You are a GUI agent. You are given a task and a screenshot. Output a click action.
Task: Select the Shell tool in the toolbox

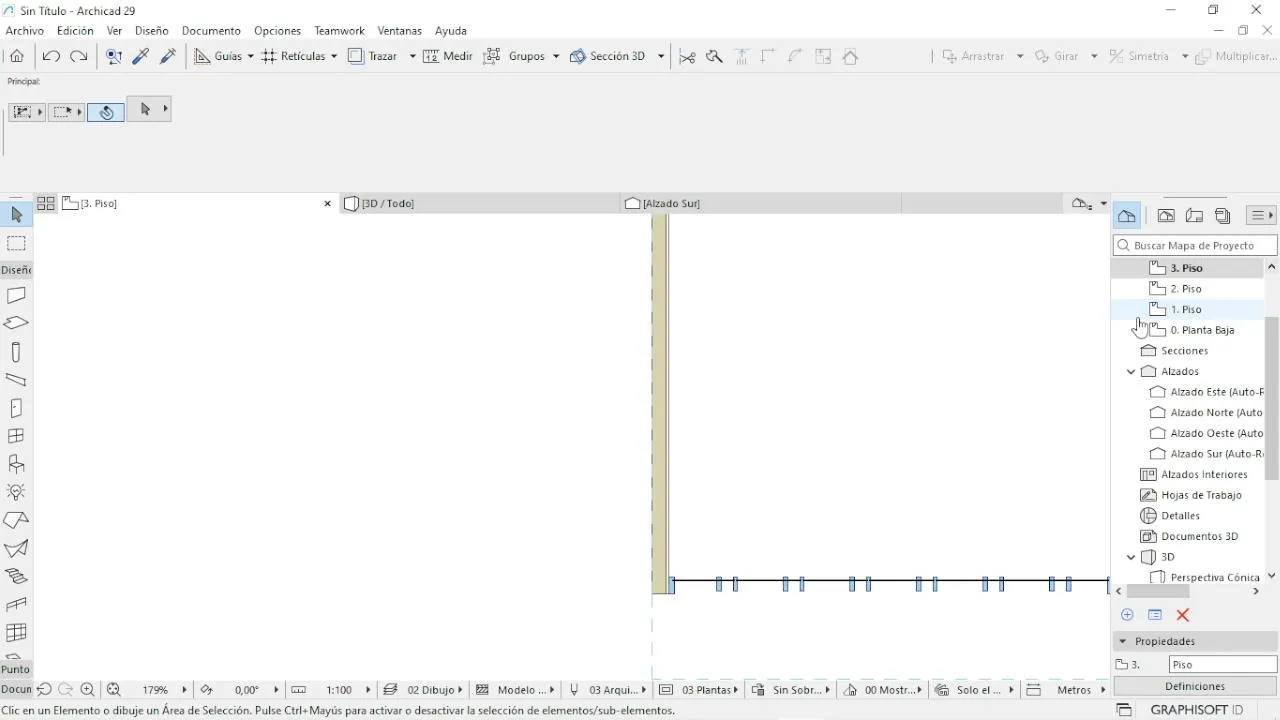coord(16,548)
